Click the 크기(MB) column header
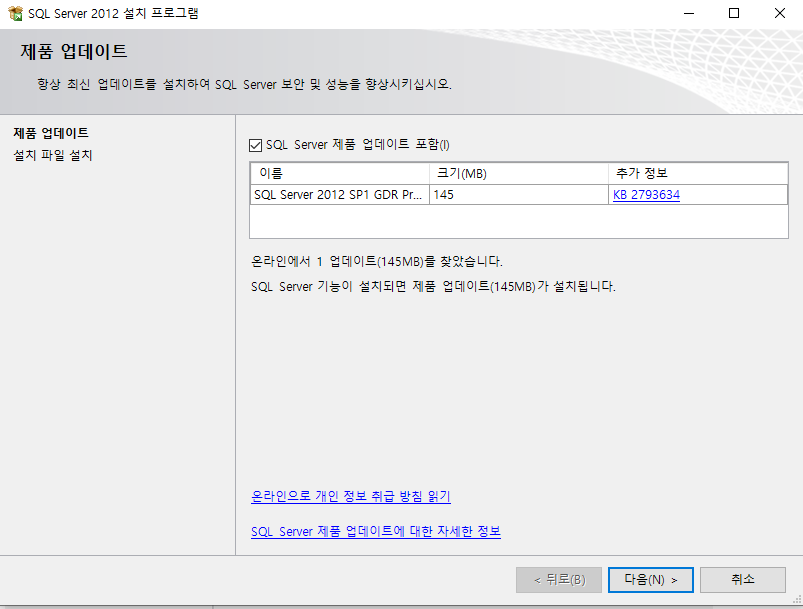803x609 pixels. (x=519, y=174)
